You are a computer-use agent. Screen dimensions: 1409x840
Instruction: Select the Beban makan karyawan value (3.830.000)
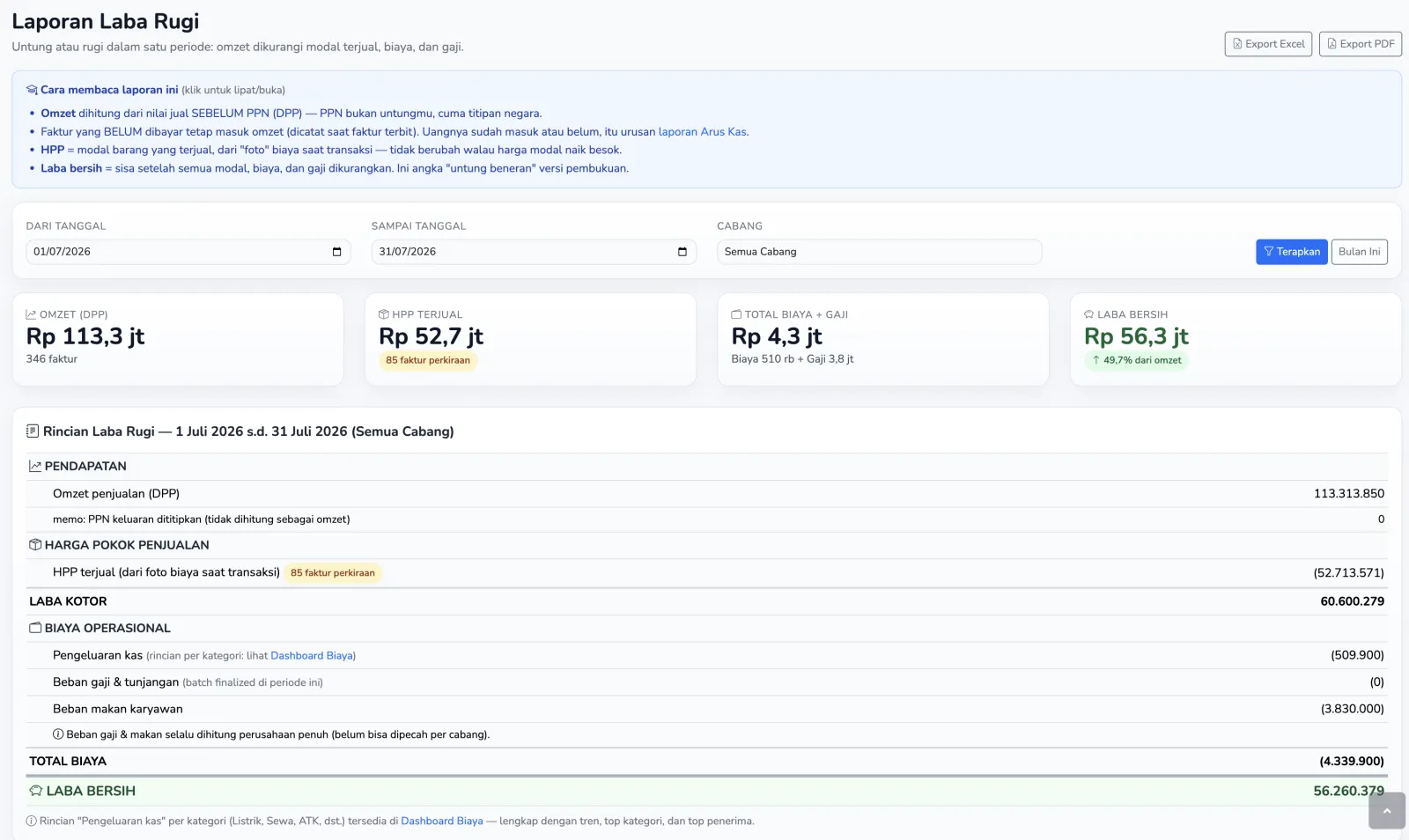(x=1353, y=709)
